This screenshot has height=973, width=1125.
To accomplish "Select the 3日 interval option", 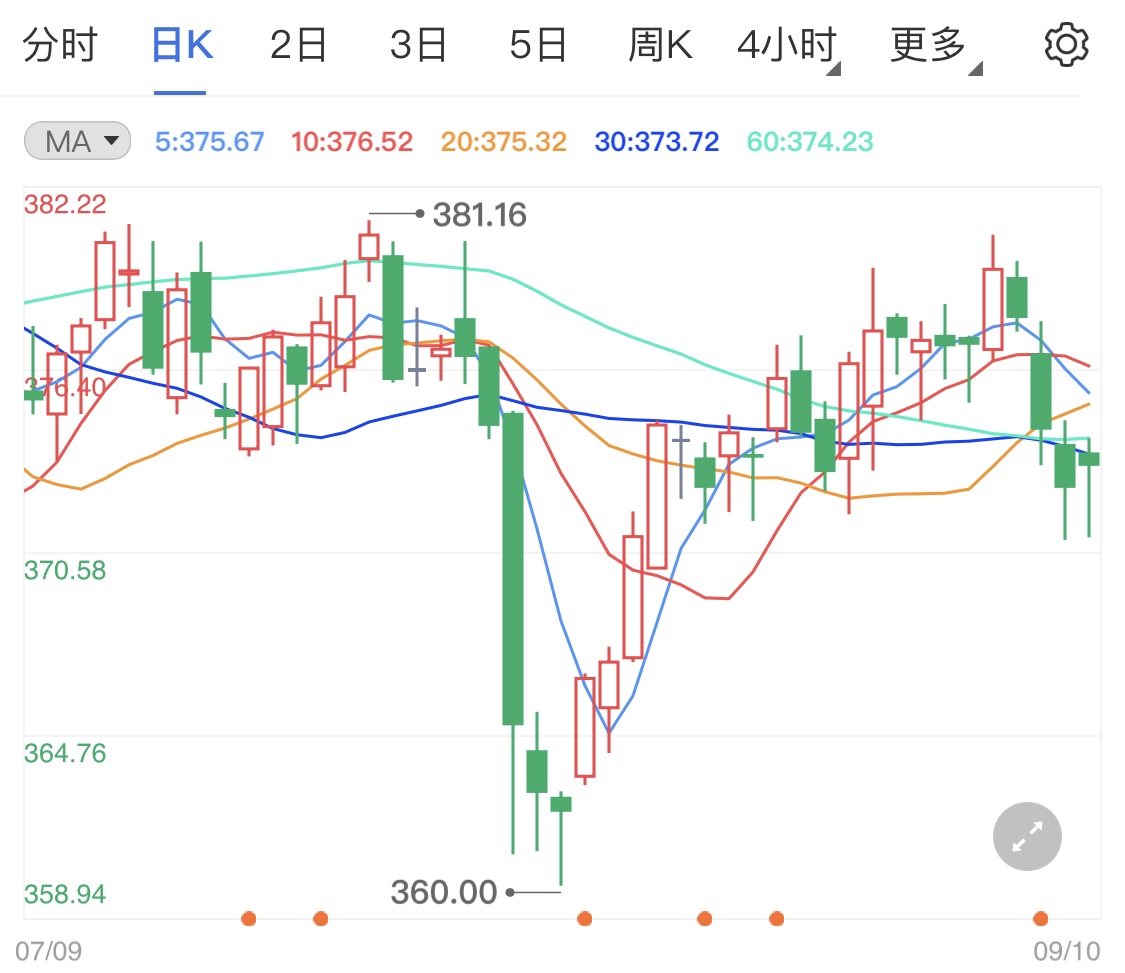I will [417, 44].
